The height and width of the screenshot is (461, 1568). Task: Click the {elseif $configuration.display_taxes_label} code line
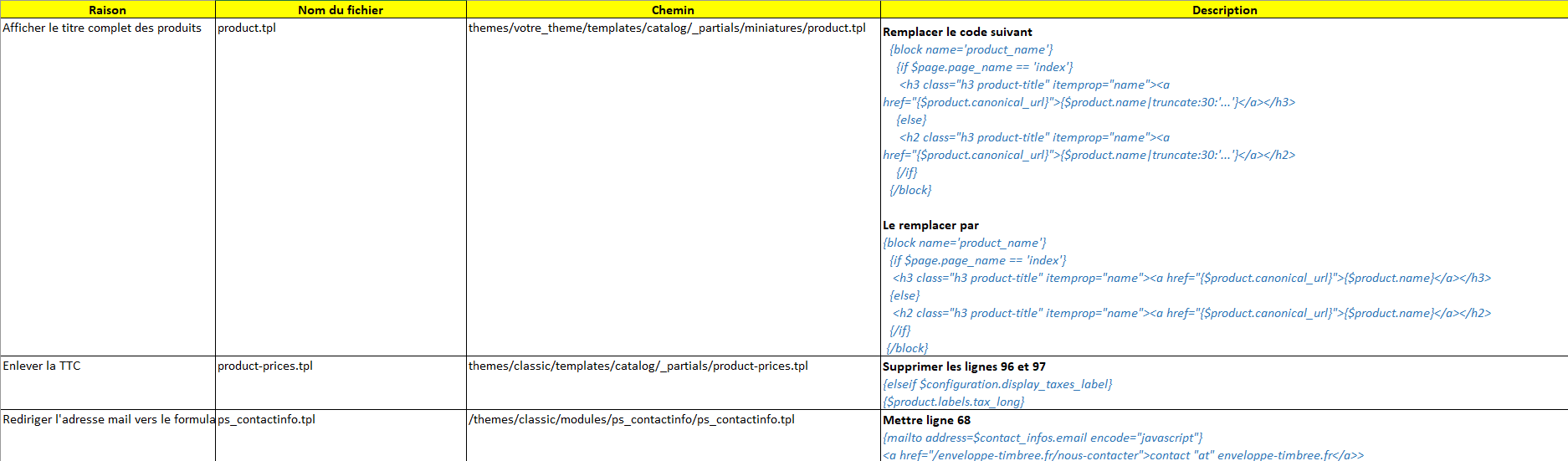coord(997,384)
